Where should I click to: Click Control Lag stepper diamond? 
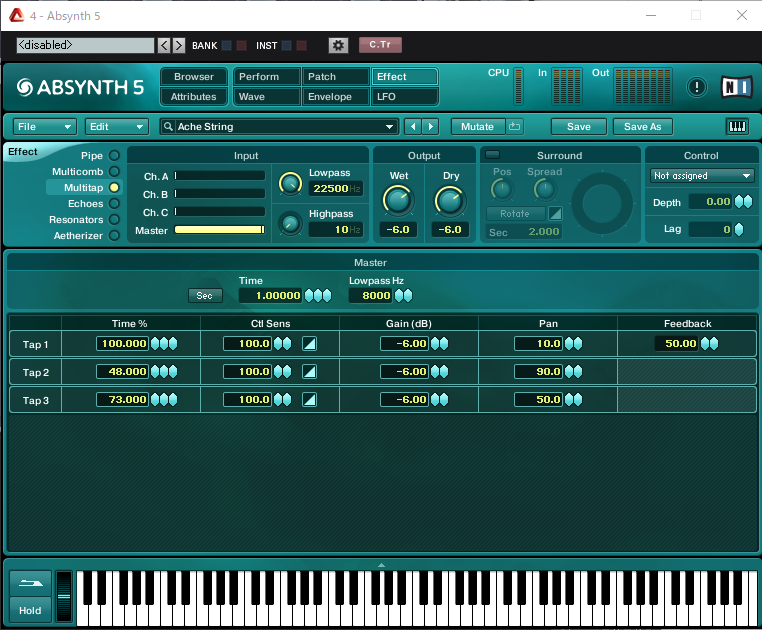click(739, 229)
